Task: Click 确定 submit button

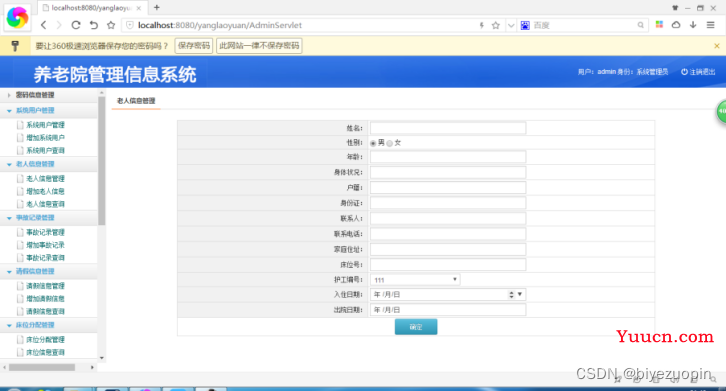Action: 416,327
